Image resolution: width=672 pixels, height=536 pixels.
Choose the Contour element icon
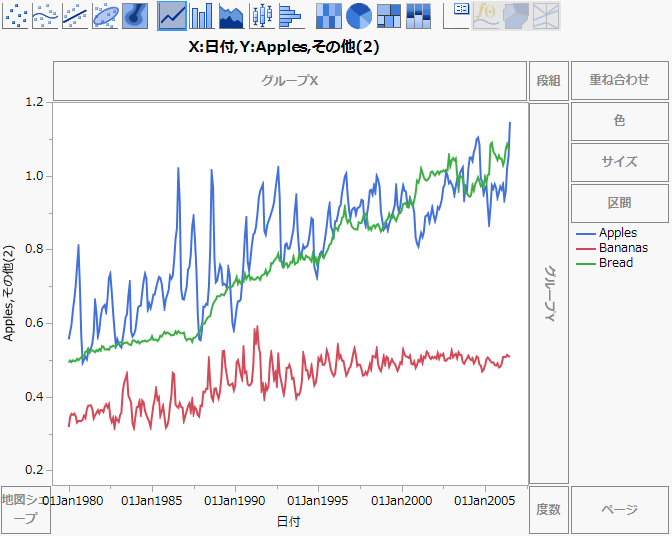(x=135, y=15)
